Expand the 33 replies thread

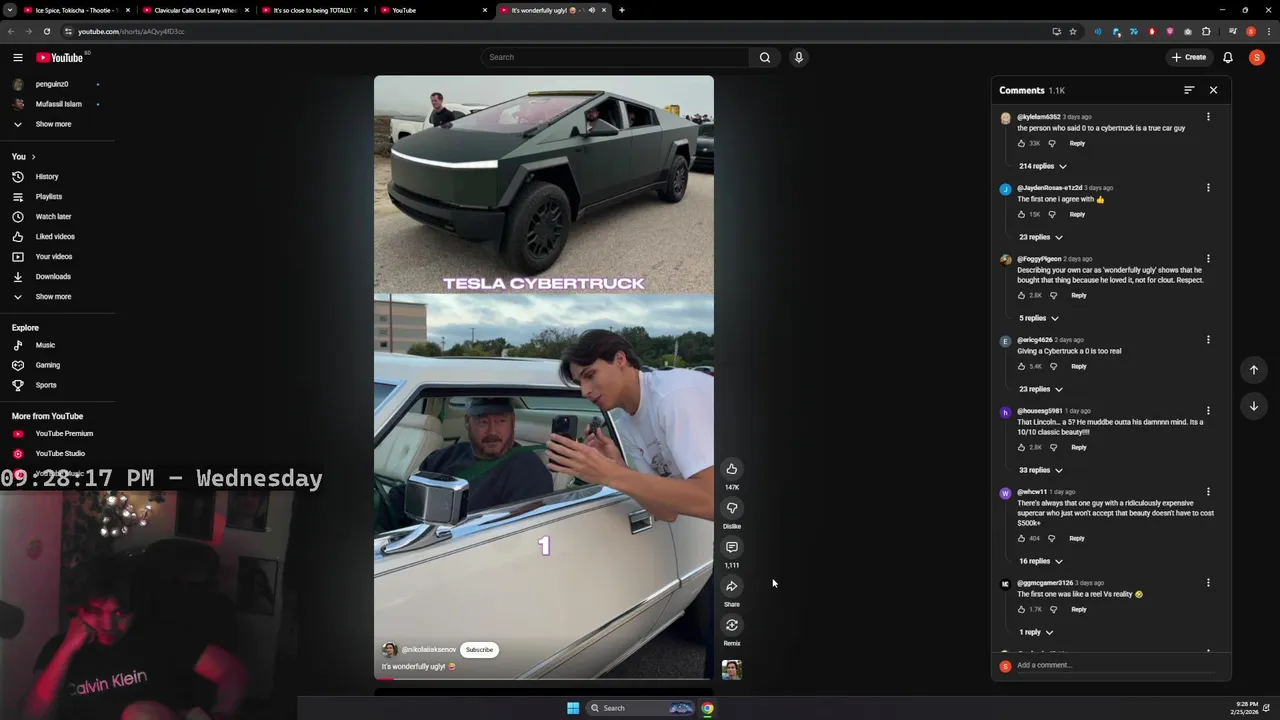click(x=1040, y=470)
